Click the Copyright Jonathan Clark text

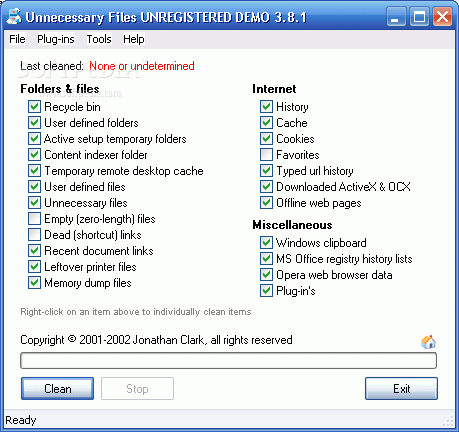(x=156, y=340)
